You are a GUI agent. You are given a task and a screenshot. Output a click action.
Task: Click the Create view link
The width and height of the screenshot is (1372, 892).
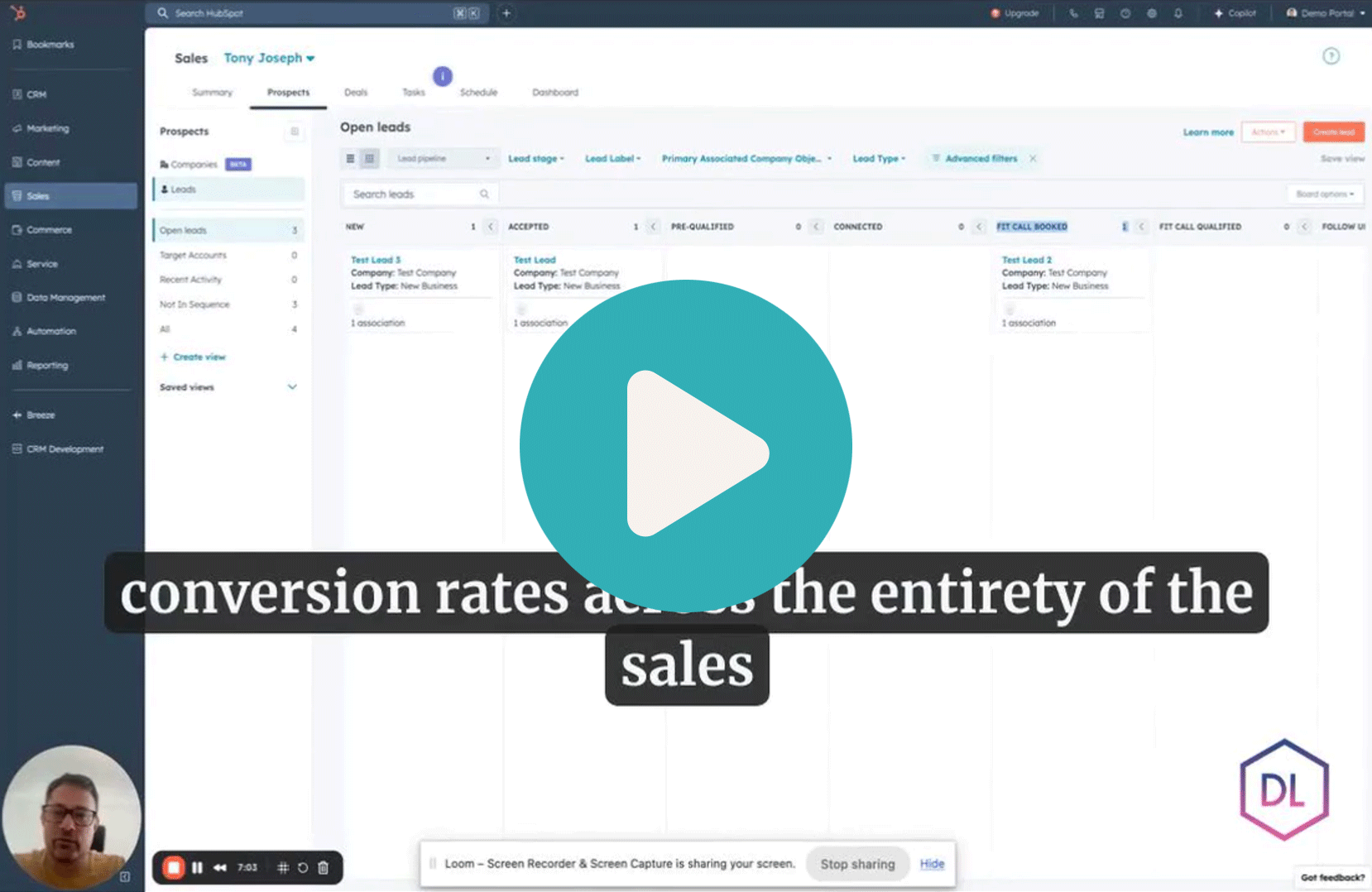(x=193, y=357)
